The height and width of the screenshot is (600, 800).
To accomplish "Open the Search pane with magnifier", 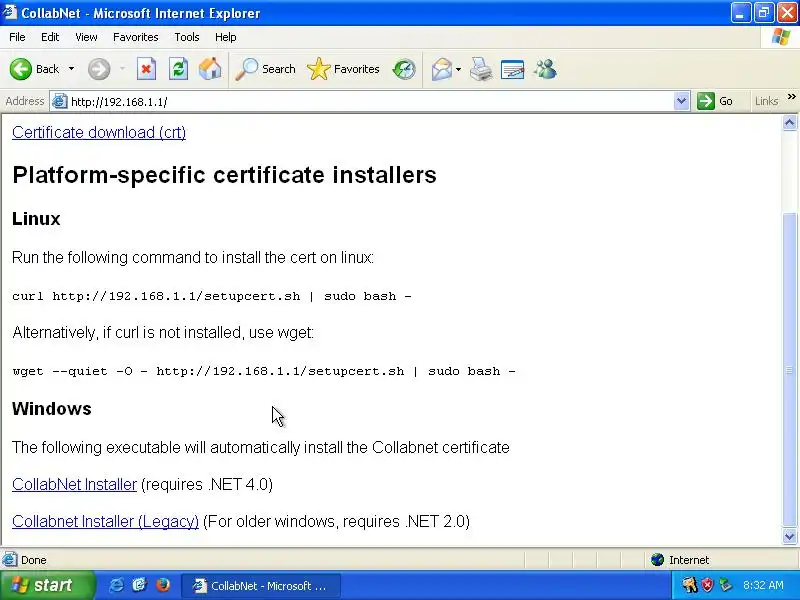I will point(265,69).
